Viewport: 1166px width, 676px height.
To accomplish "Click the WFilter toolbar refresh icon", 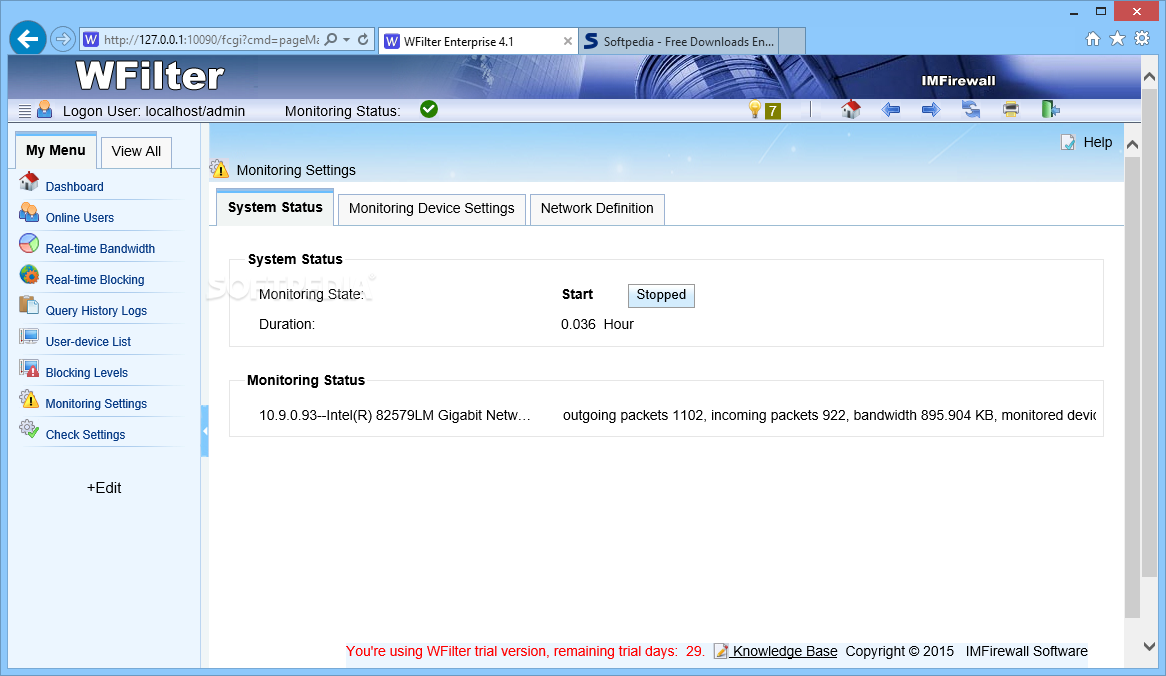I will 970,110.
